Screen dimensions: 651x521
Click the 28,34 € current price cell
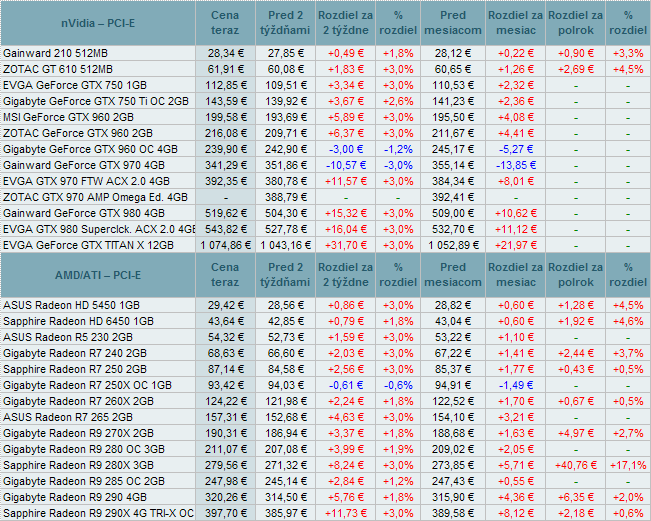click(225, 53)
